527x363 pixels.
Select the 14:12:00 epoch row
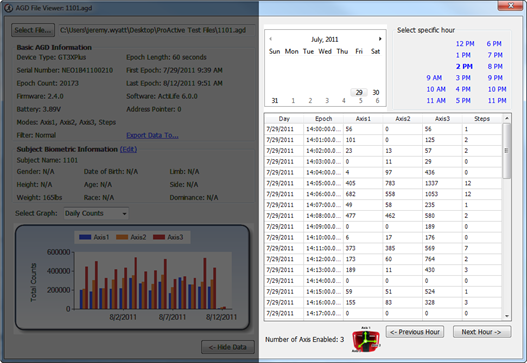click(383, 259)
